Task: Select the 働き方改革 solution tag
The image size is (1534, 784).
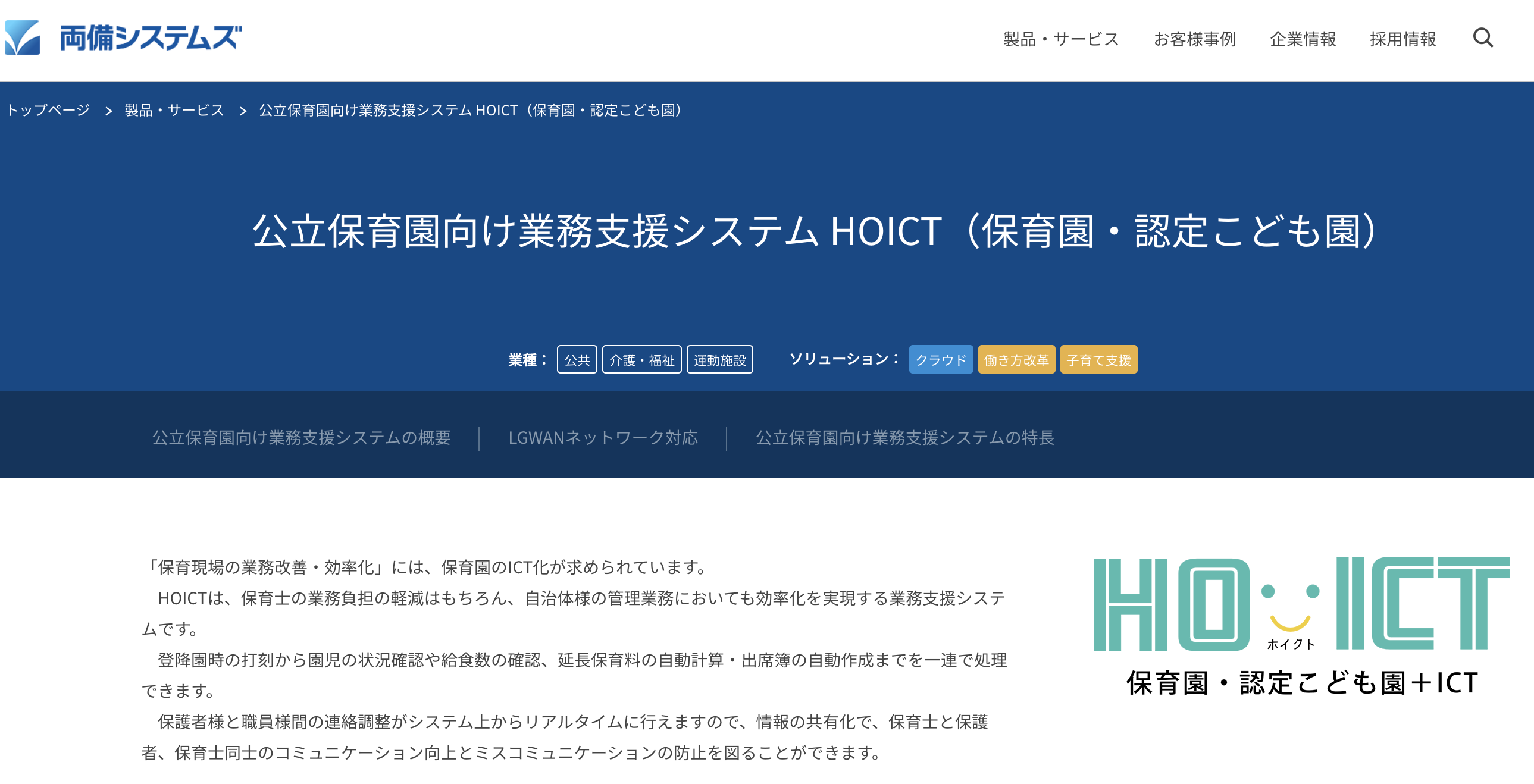Action: [x=1016, y=359]
